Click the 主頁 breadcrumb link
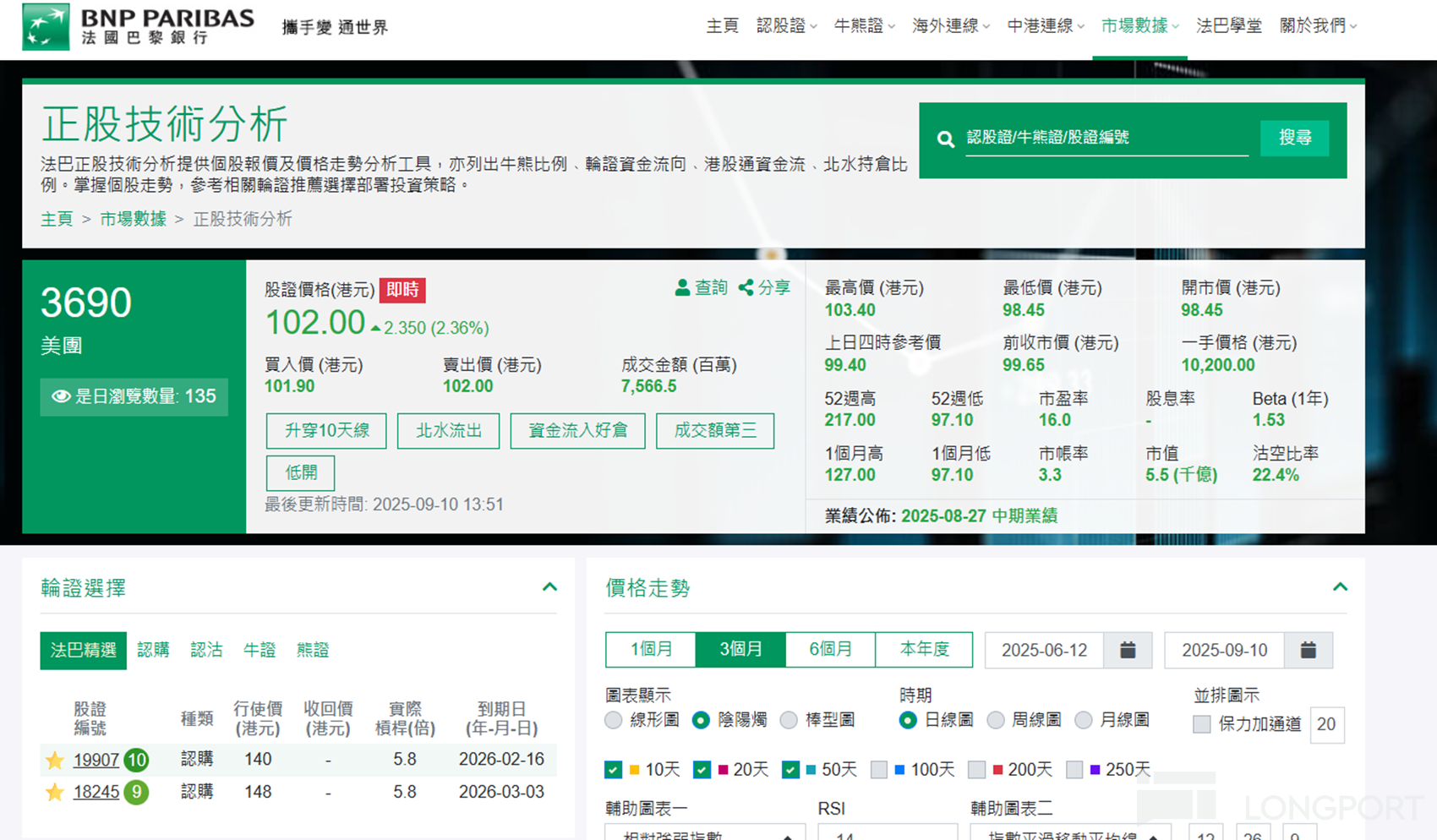 (x=57, y=219)
